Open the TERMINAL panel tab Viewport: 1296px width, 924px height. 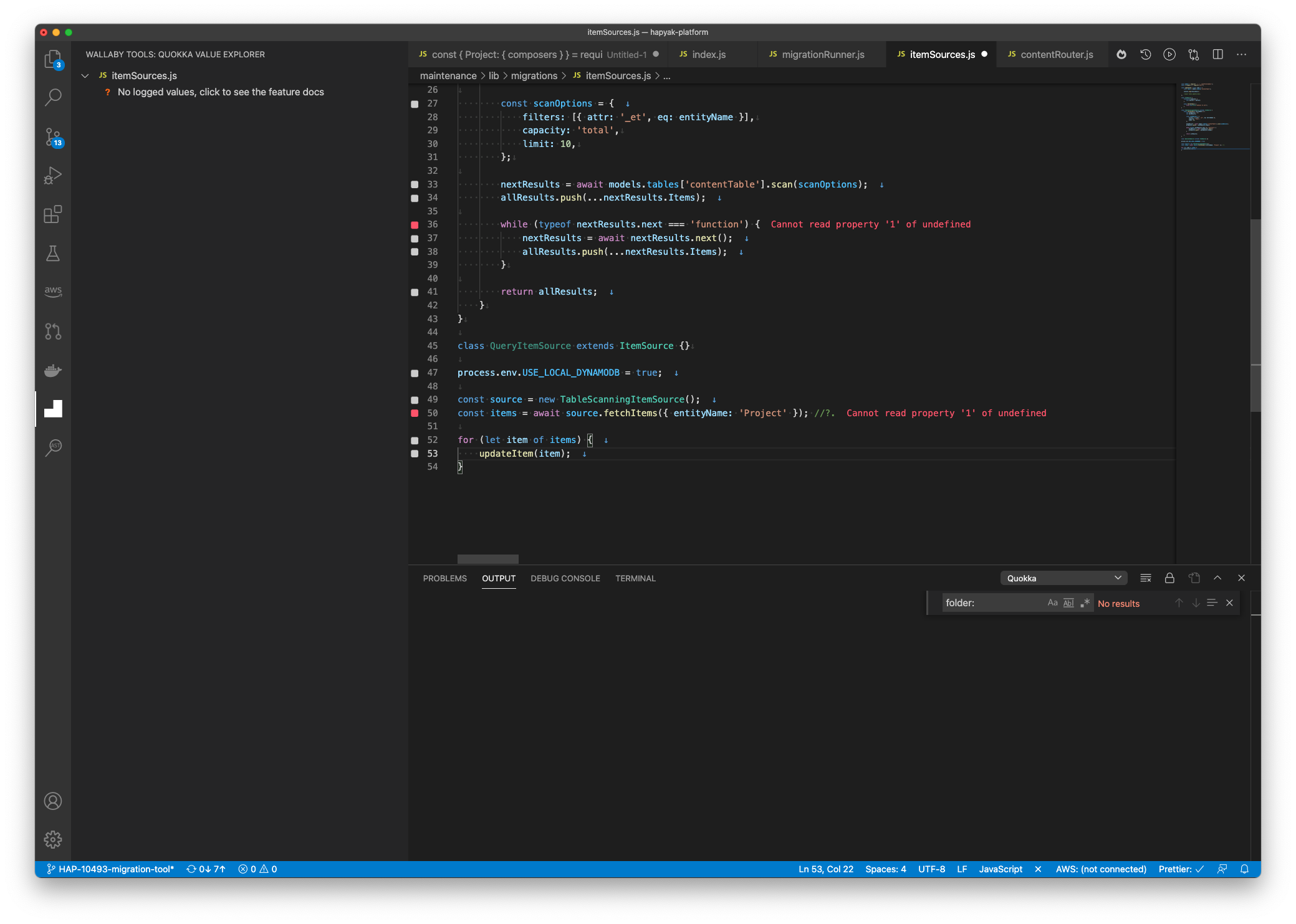[635, 578]
